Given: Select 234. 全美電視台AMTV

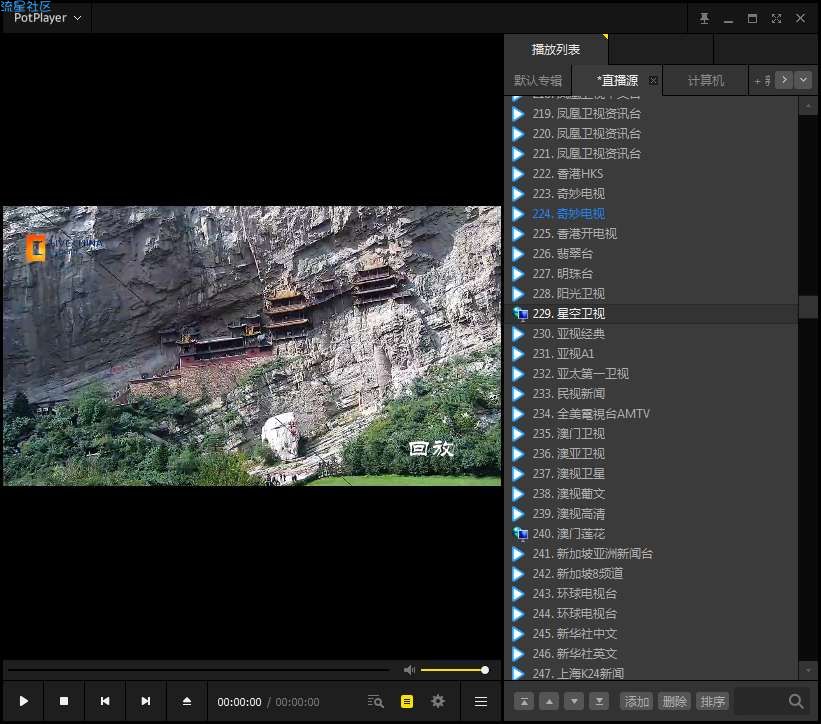Looking at the screenshot, I should pos(651,414).
